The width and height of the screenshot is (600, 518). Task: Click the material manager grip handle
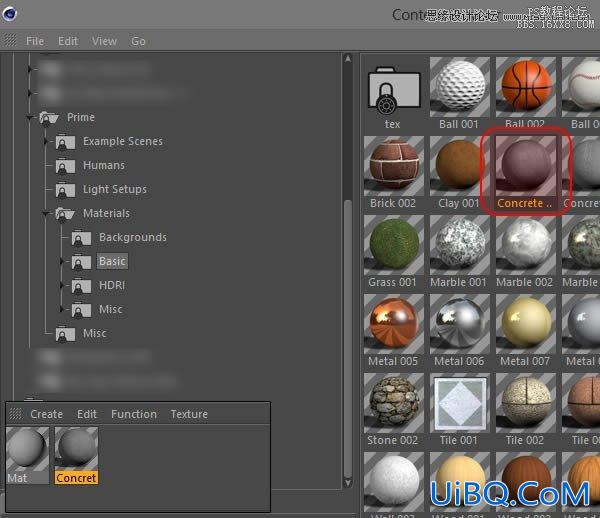pyautogui.click(x=16, y=414)
